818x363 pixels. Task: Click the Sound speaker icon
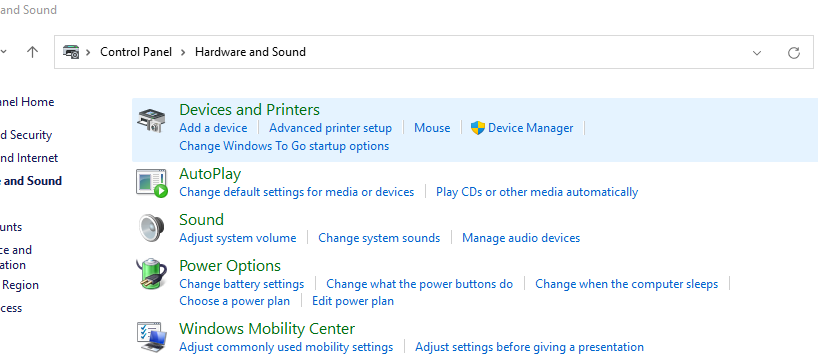pyautogui.click(x=151, y=228)
